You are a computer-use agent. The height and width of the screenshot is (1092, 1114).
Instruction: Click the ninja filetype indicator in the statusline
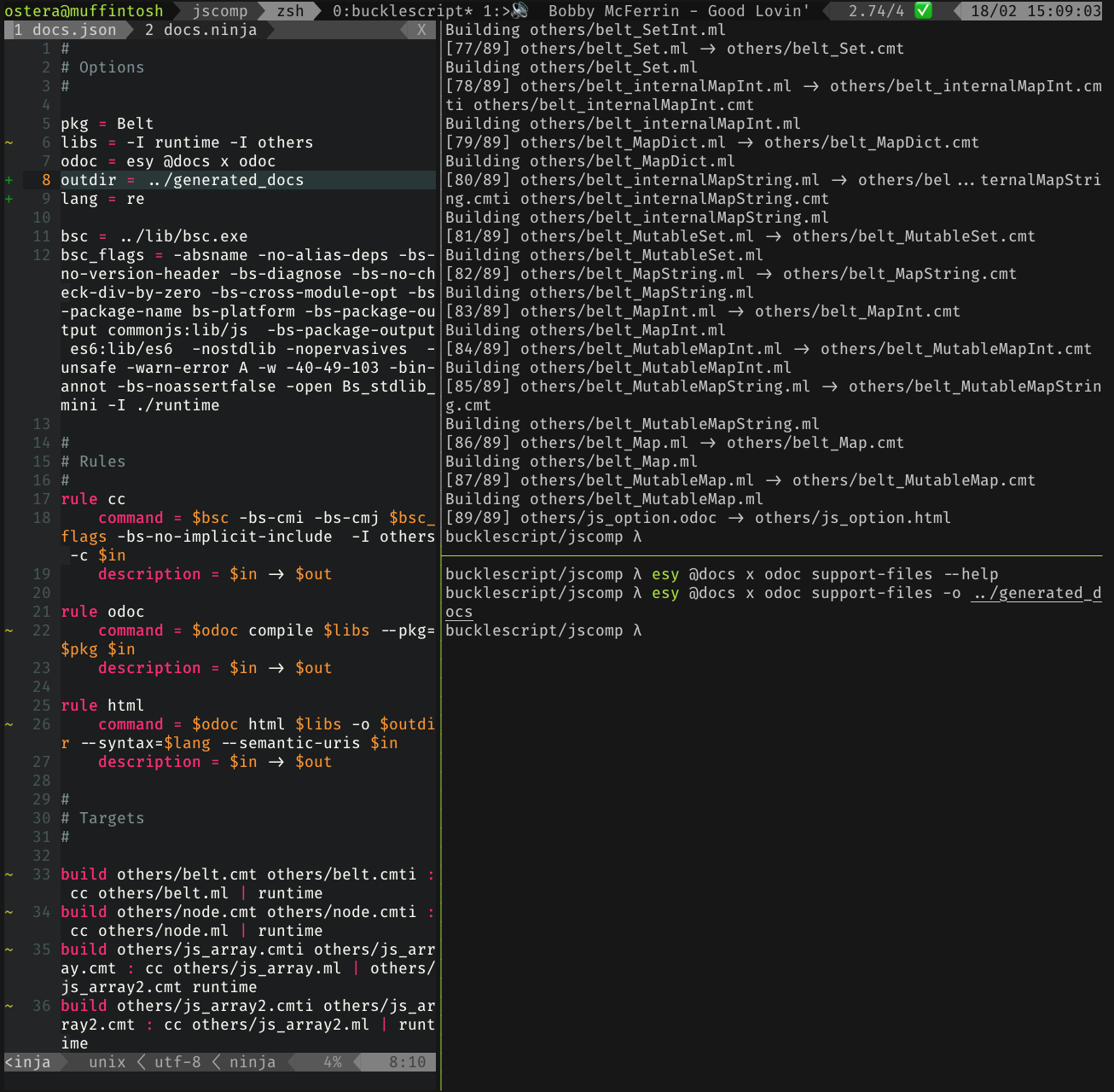(x=253, y=1061)
